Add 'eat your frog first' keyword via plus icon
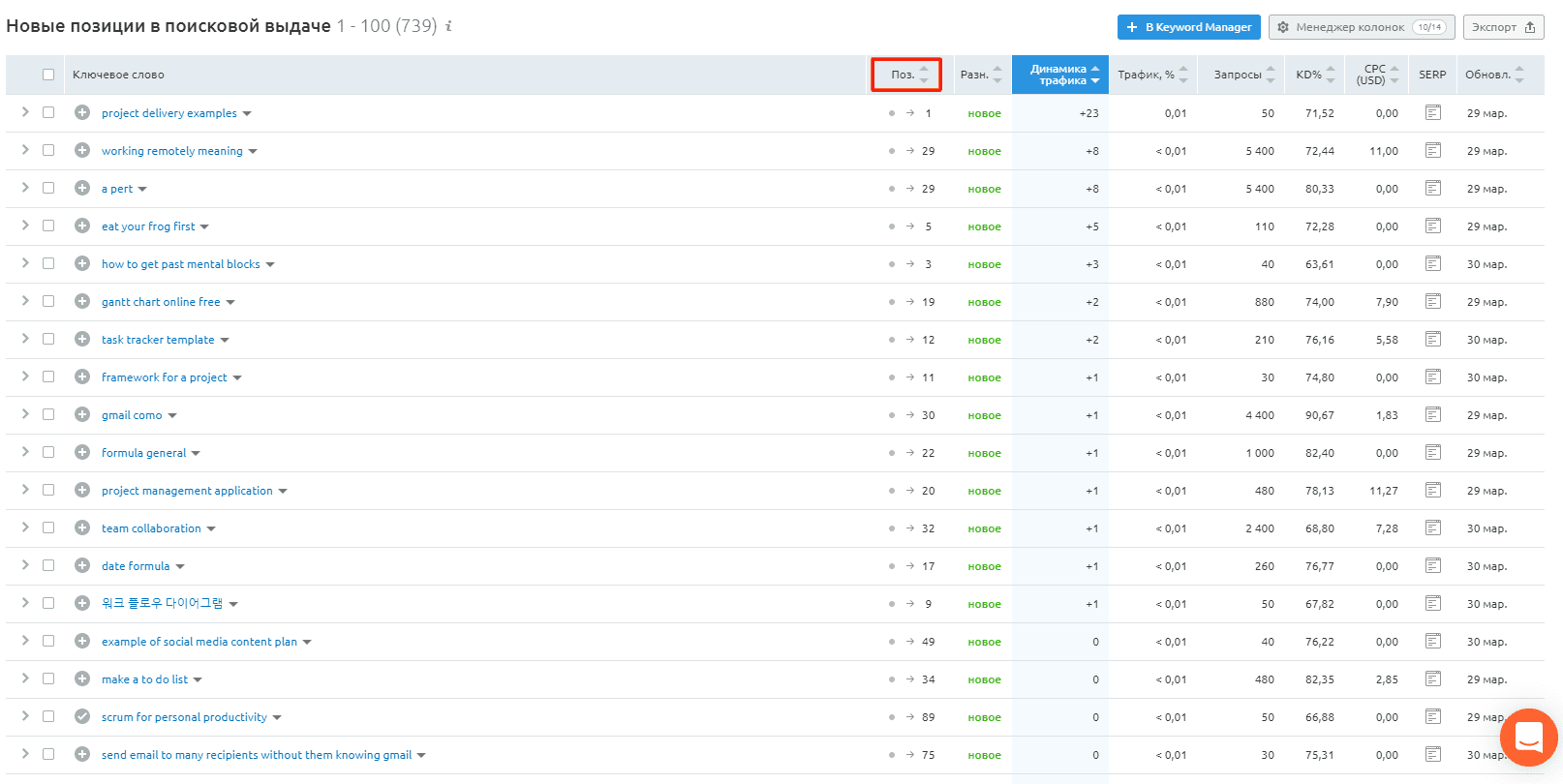The image size is (1563, 784). pyautogui.click(x=82, y=226)
